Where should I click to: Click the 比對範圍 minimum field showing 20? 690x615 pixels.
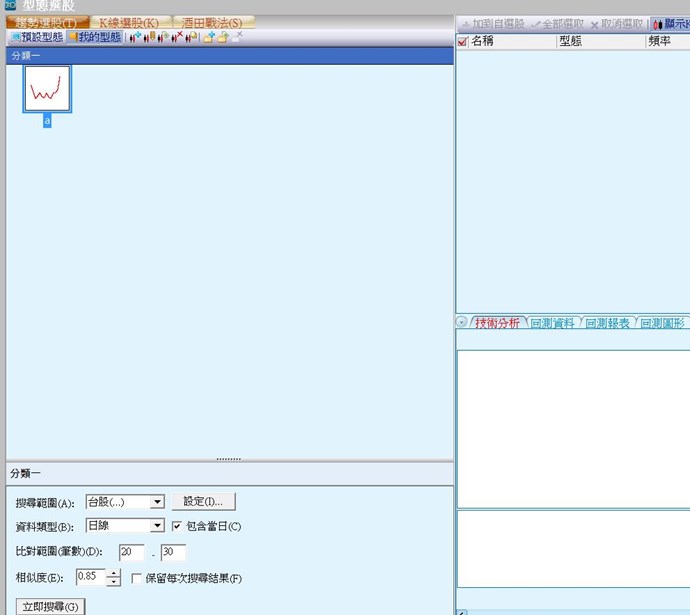(x=131, y=552)
